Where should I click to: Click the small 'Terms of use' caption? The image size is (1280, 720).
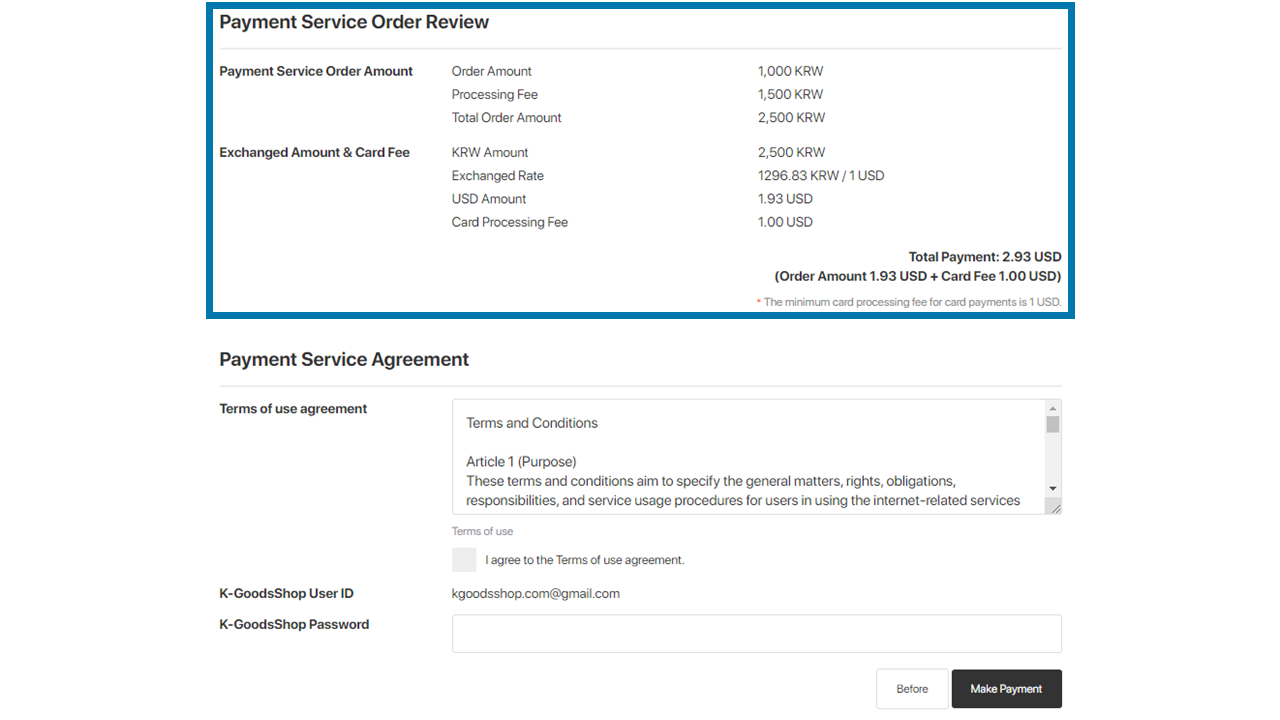point(482,531)
